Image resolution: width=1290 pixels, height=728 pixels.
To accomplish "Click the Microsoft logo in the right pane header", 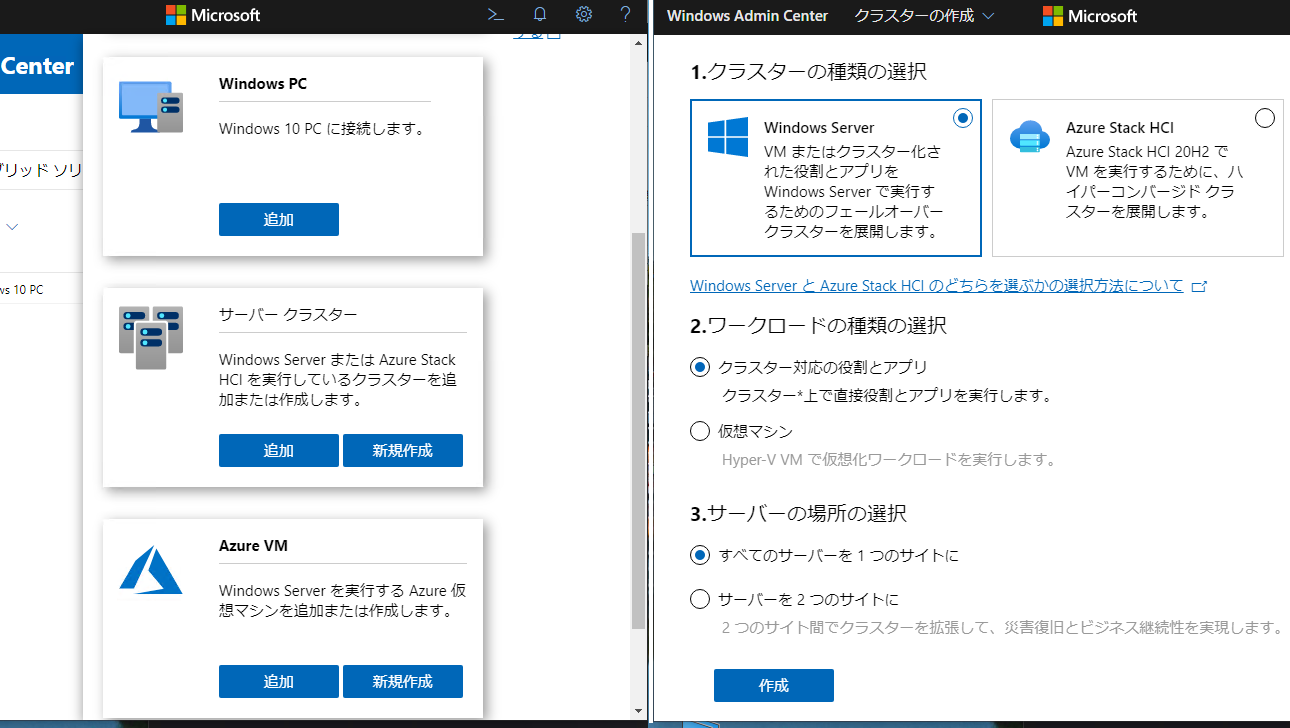I will point(1088,16).
